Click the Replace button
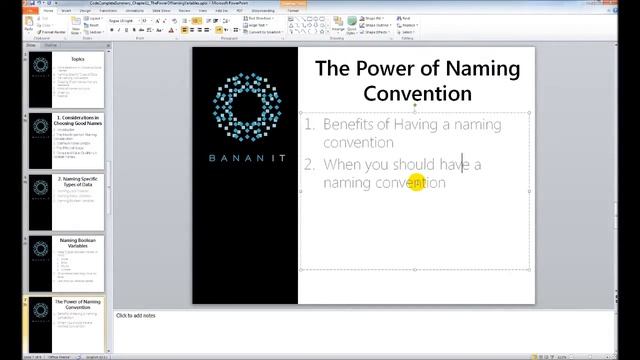 tap(407, 25)
